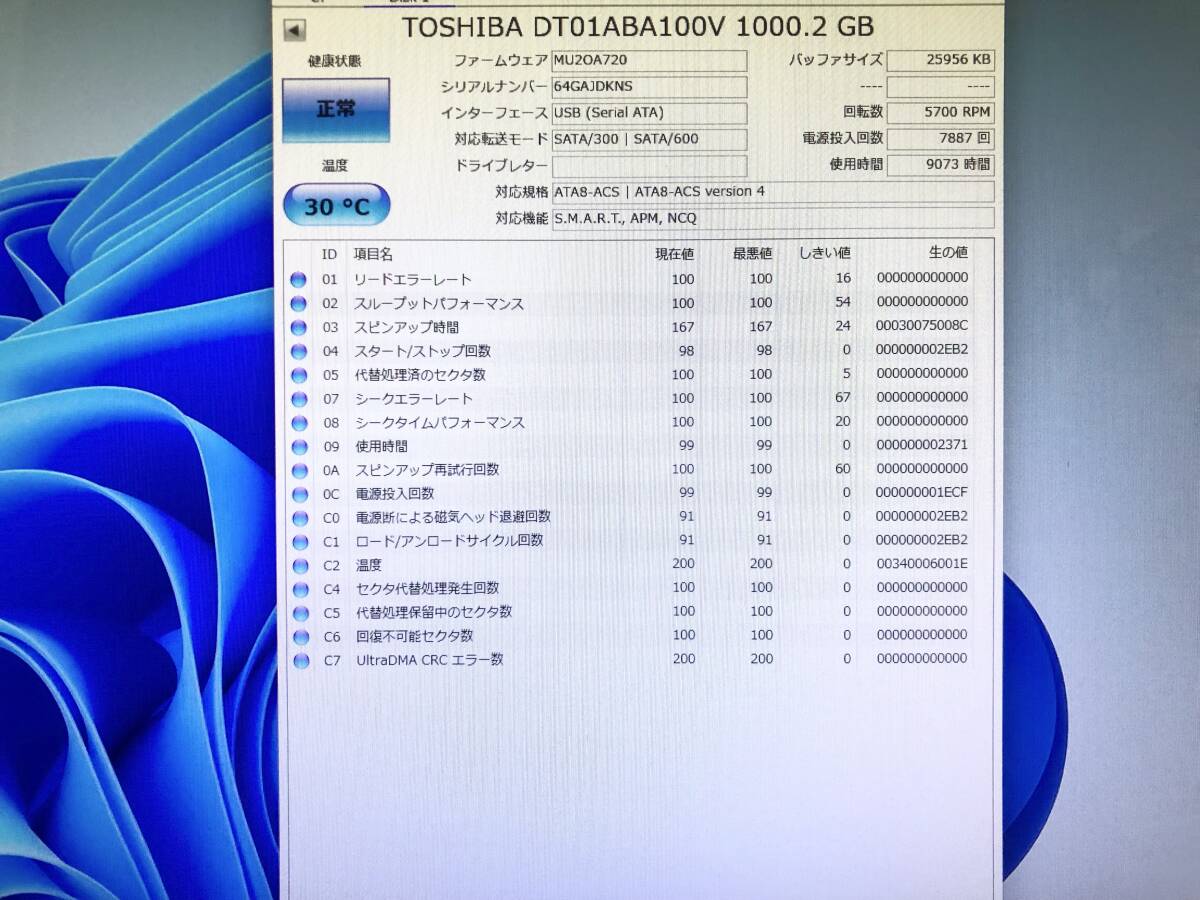Click the 健康状態 label

[335, 61]
